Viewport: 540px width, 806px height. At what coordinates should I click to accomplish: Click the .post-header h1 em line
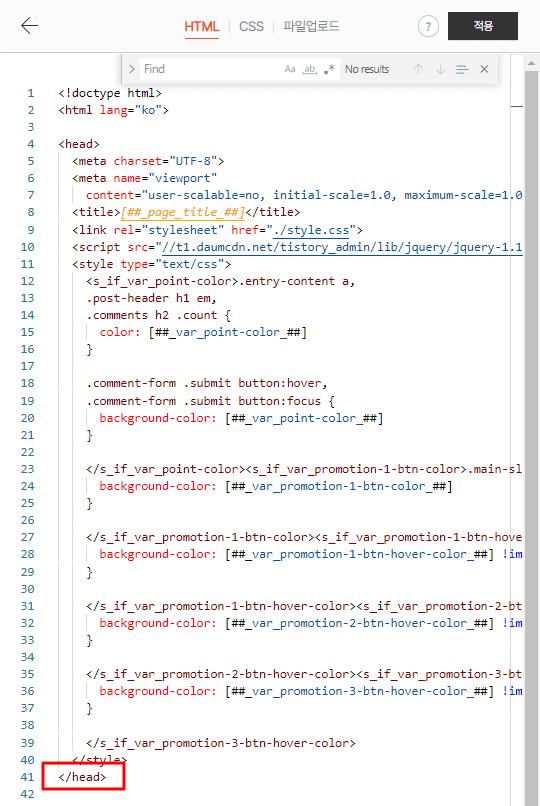click(x=152, y=298)
